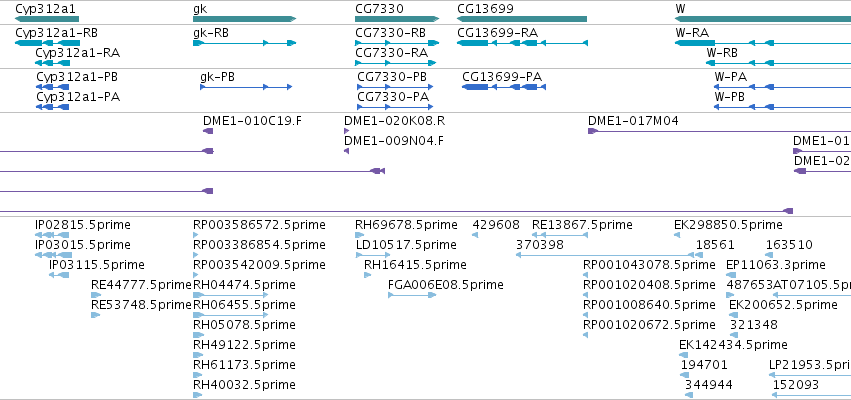Select EK142434.5prime feature

pyautogui.click(x=683, y=355)
